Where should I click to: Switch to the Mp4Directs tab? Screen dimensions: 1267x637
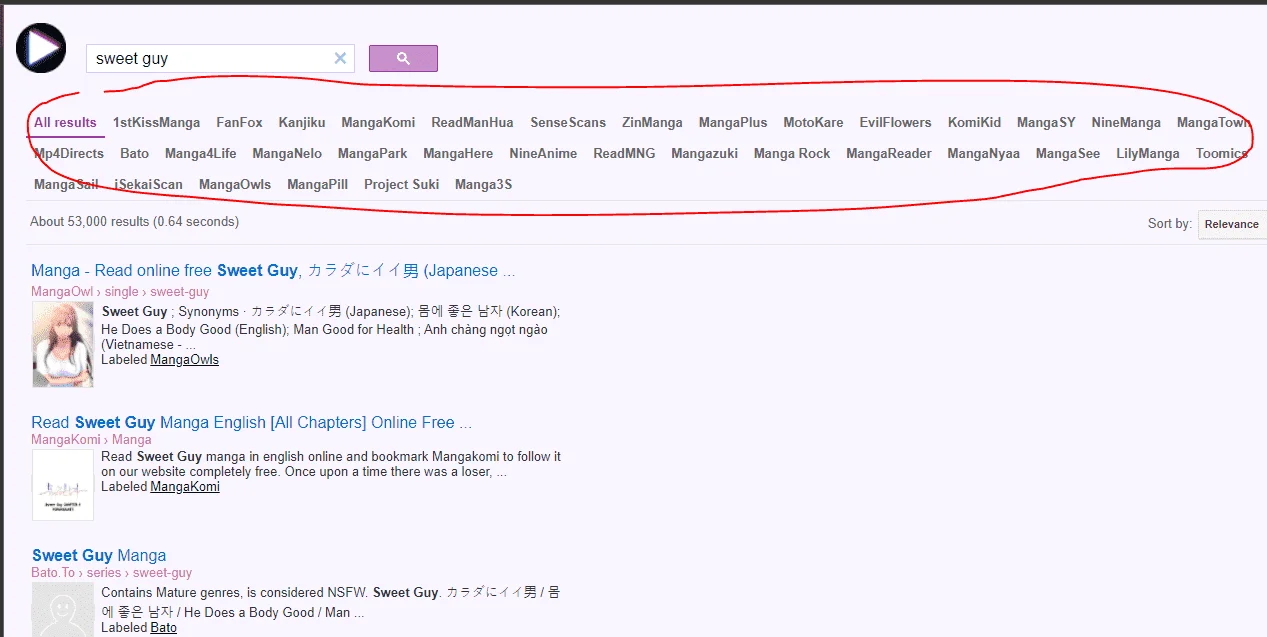(69, 153)
